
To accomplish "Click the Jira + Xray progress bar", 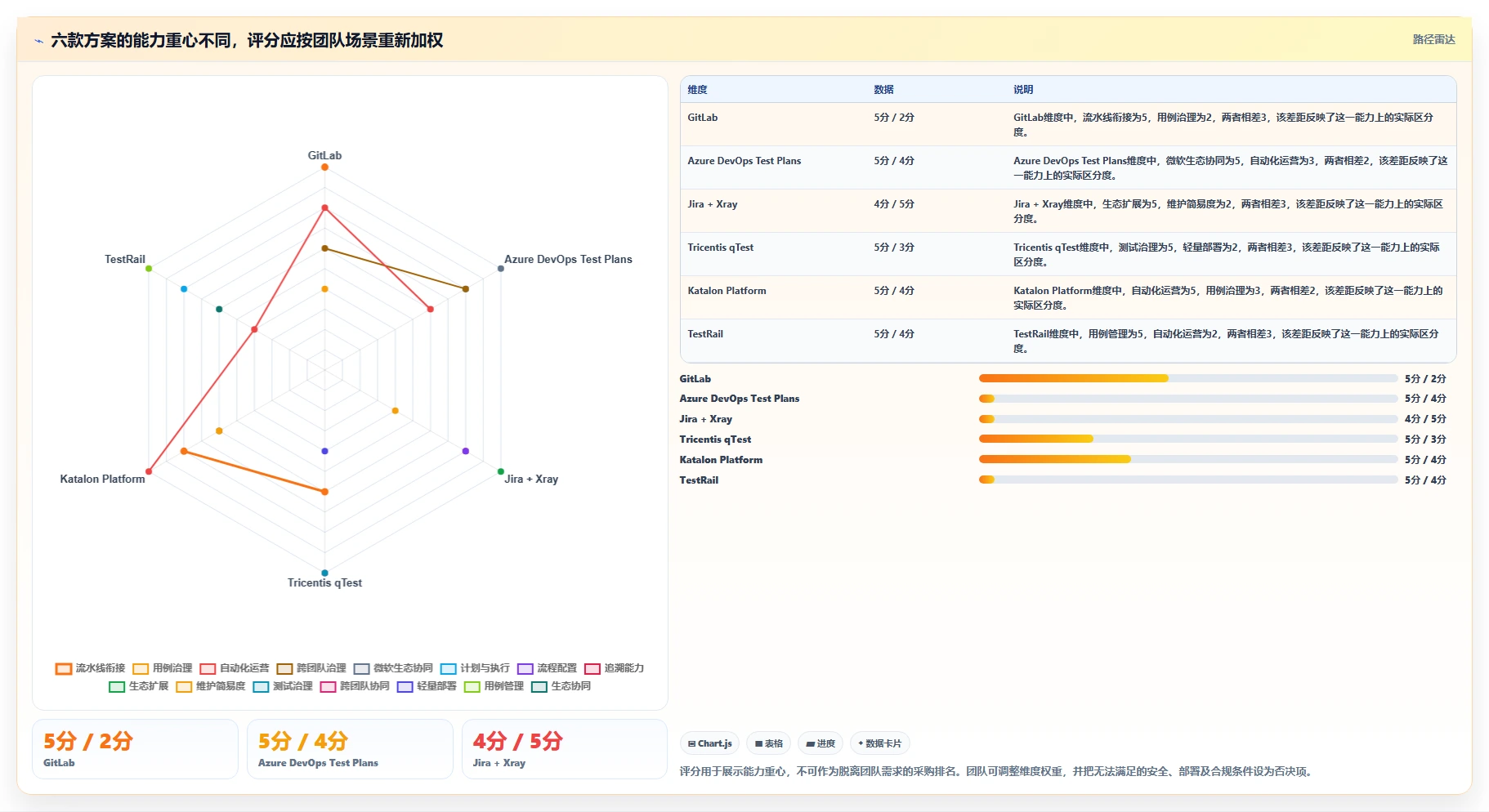I will 1188,419.
